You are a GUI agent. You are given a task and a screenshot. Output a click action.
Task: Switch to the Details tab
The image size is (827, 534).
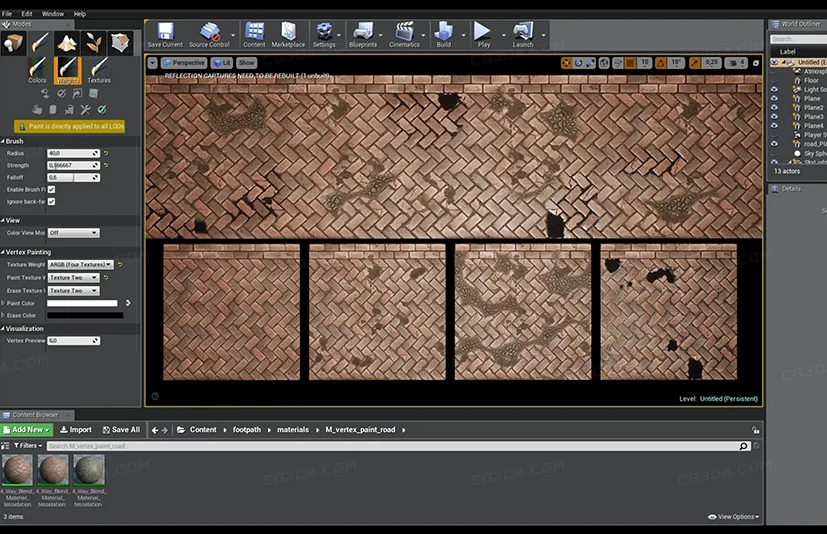pyautogui.click(x=791, y=189)
